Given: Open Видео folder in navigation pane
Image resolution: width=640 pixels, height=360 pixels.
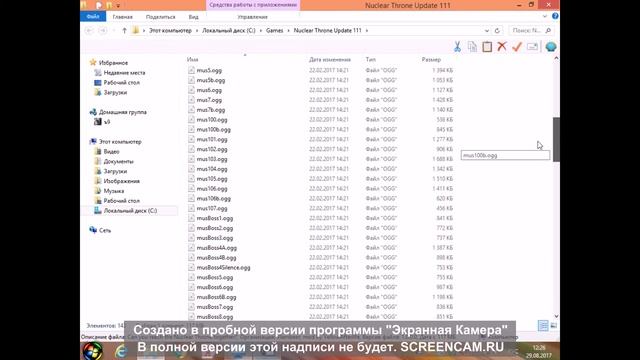Looking at the screenshot, I should (111, 152).
